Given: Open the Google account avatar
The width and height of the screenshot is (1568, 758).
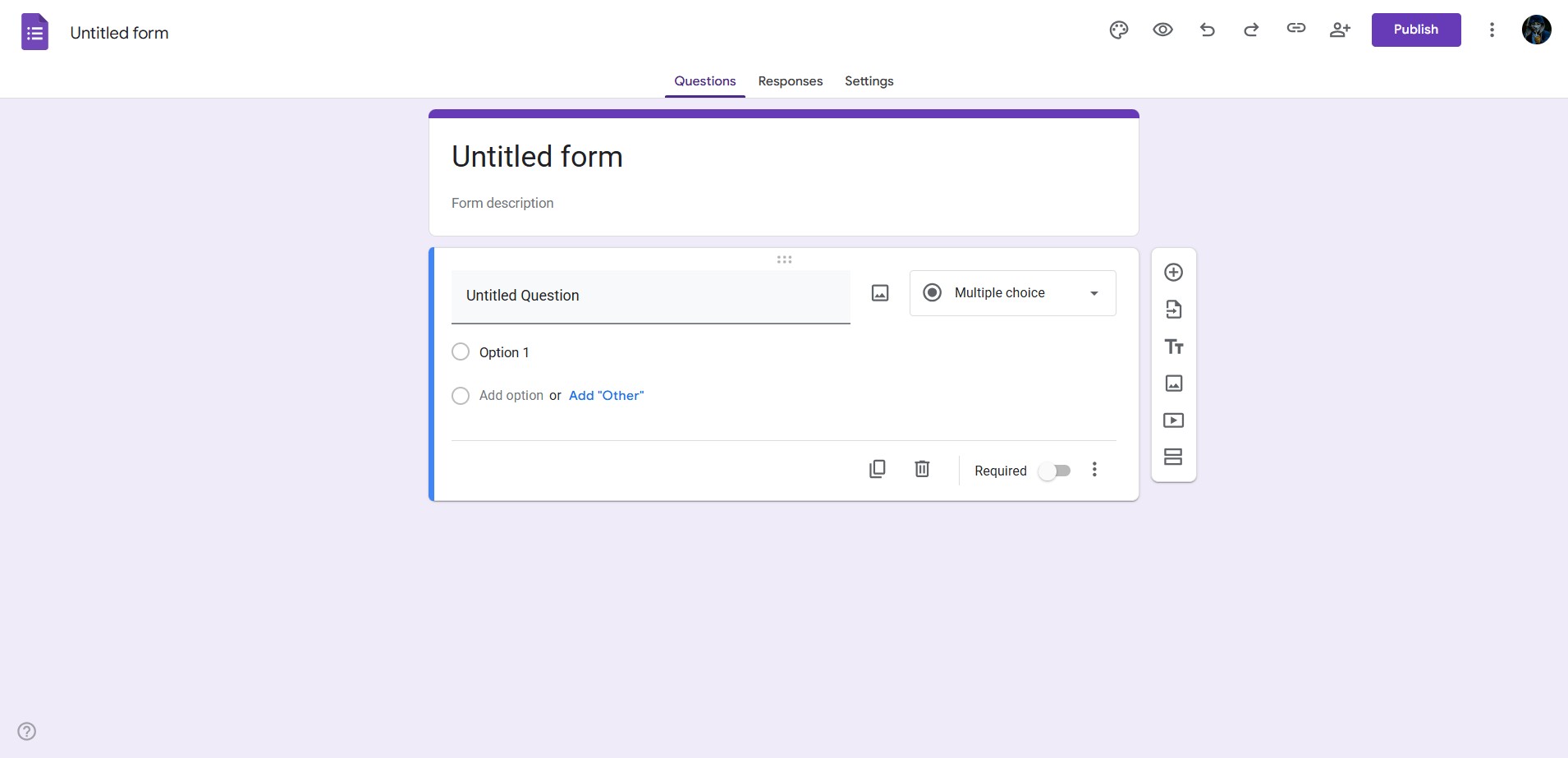Looking at the screenshot, I should (1536, 30).
